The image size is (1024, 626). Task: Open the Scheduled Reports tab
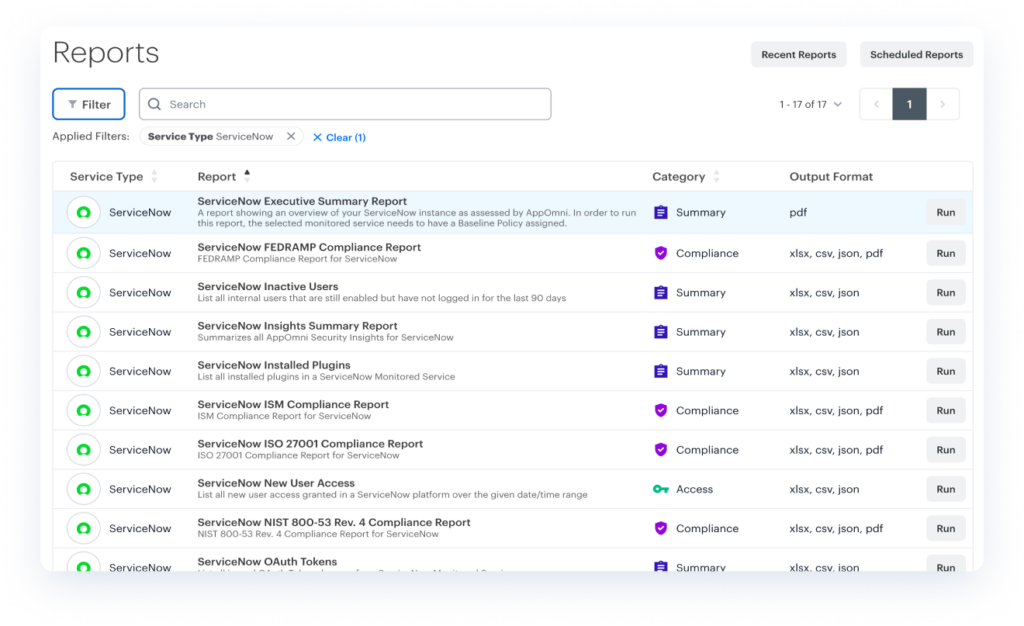click(916, 55)
